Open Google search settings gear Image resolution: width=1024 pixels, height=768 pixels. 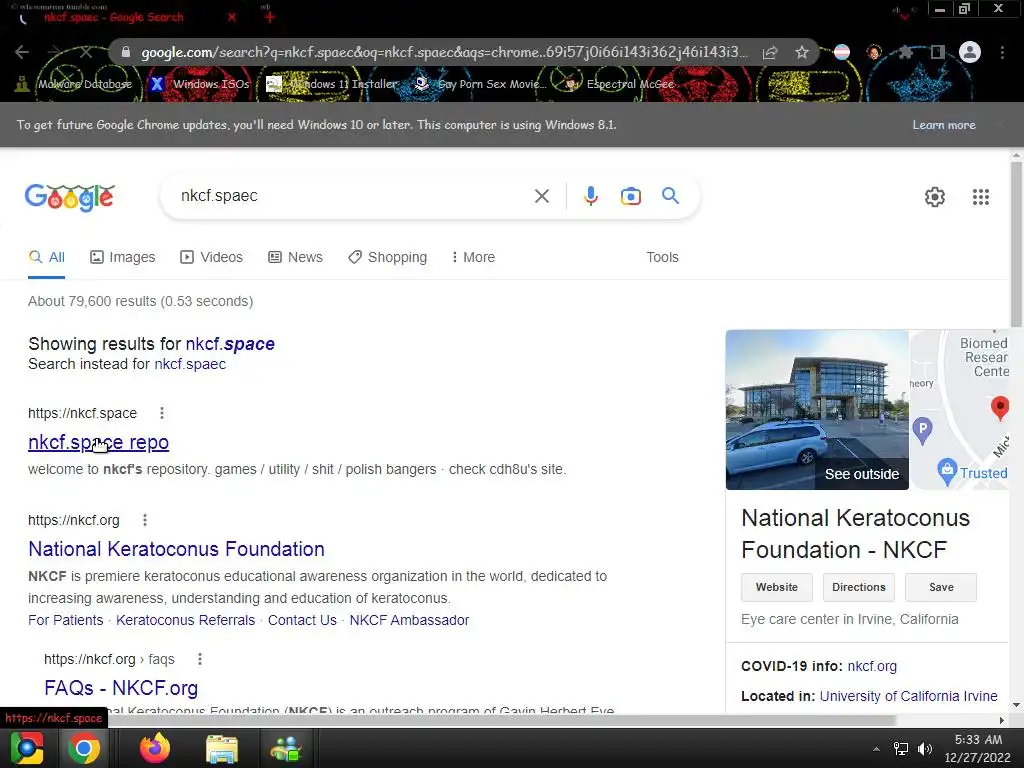pos(935,197)
